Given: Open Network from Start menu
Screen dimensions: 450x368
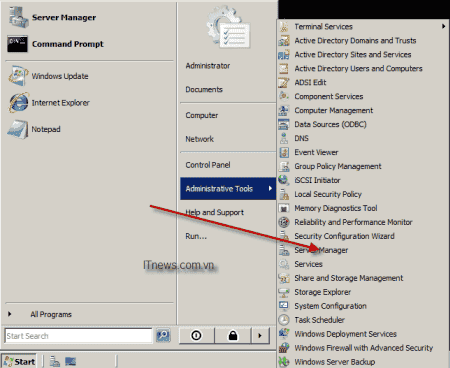Looking at the screenshot, I should (x=200, y=139).
